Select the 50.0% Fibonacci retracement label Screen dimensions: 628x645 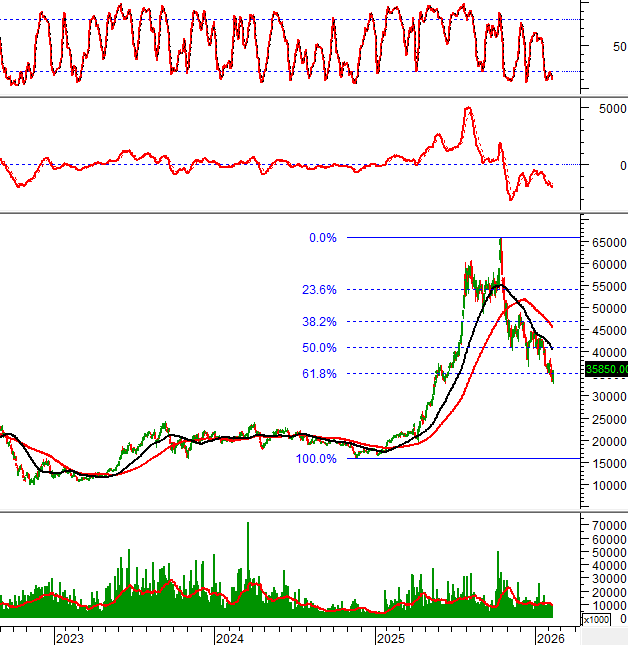point(320,348)
